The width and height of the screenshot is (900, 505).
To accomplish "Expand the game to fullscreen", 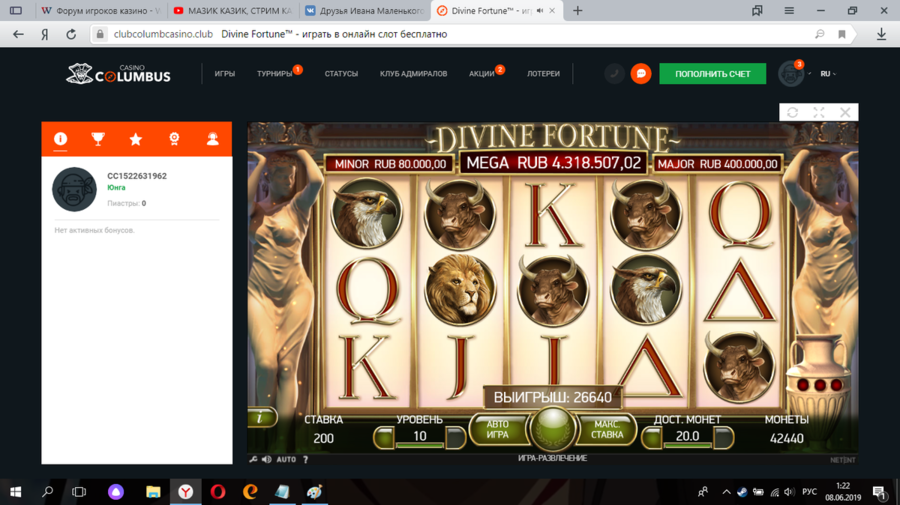I will (x=819, y=113).
